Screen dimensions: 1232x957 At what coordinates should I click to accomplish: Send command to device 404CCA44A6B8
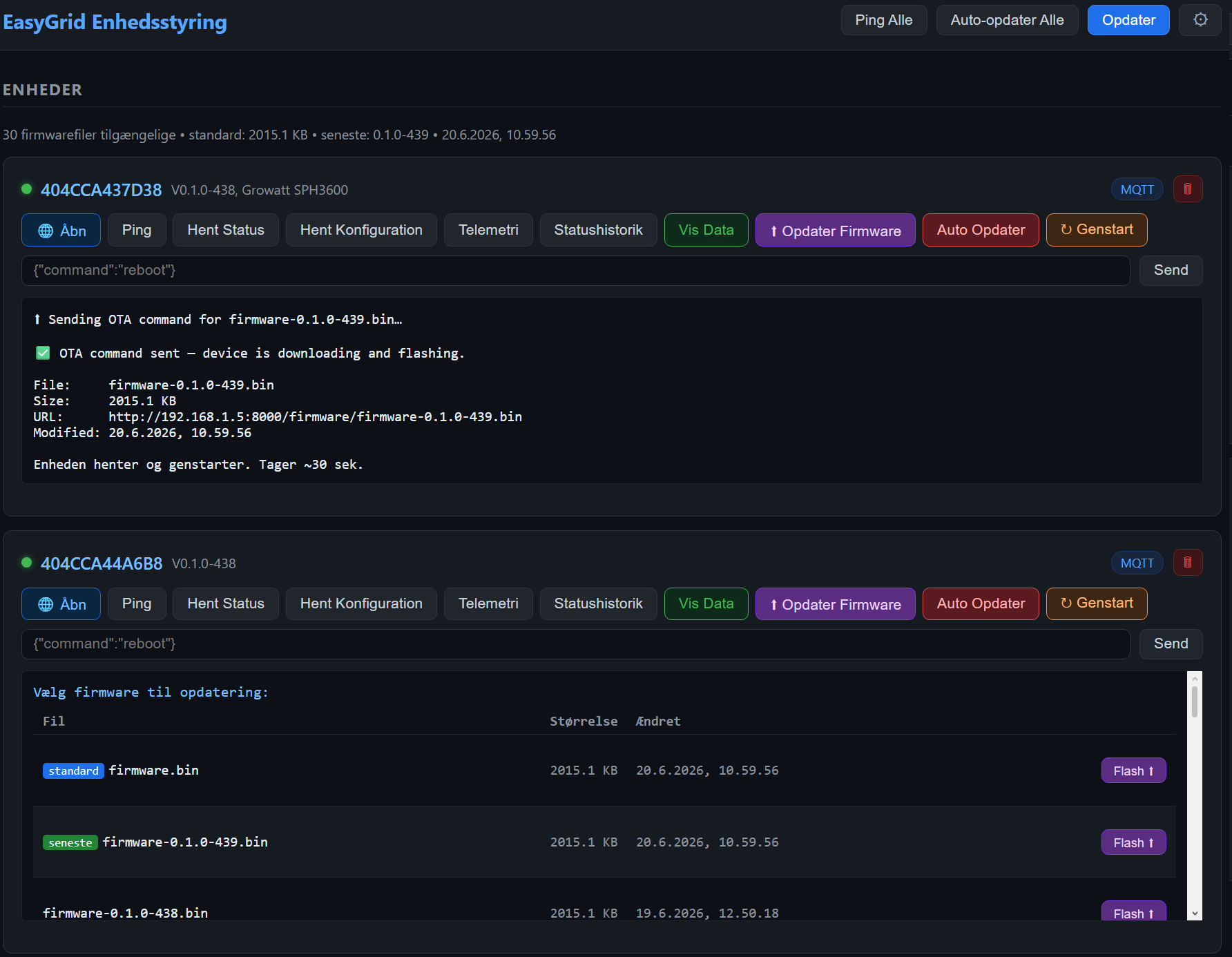click(1171, 644)
